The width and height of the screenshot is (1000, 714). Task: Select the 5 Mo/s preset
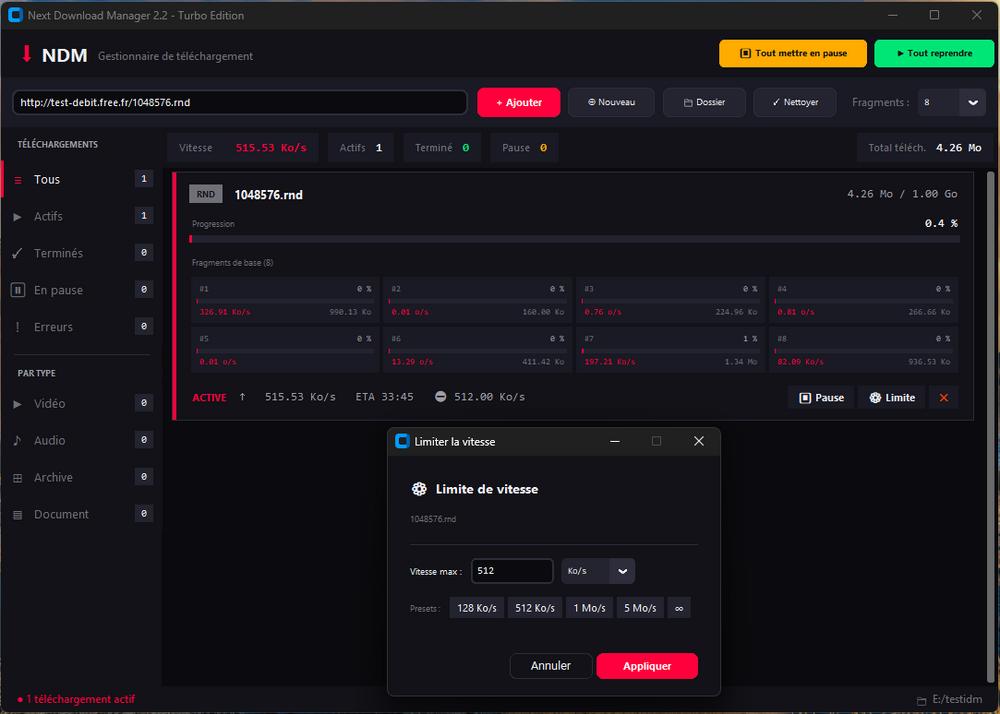tap(640, 608)
